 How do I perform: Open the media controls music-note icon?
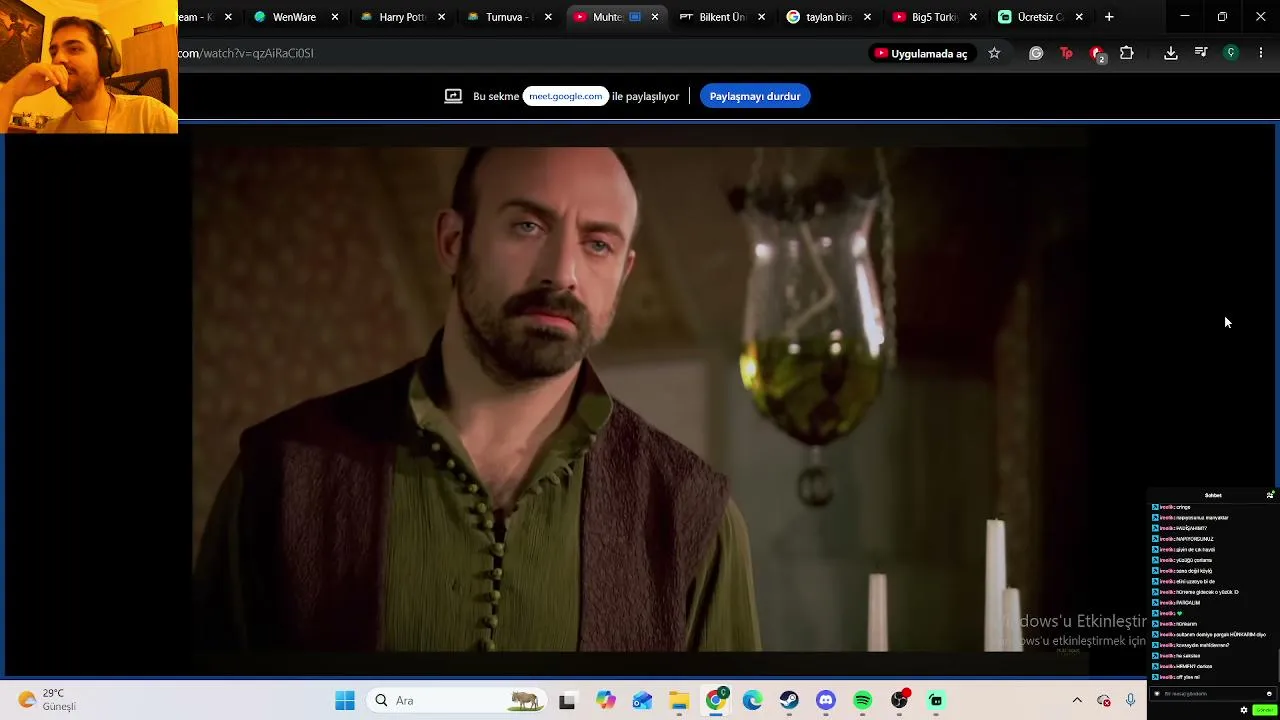[1201, 53]
